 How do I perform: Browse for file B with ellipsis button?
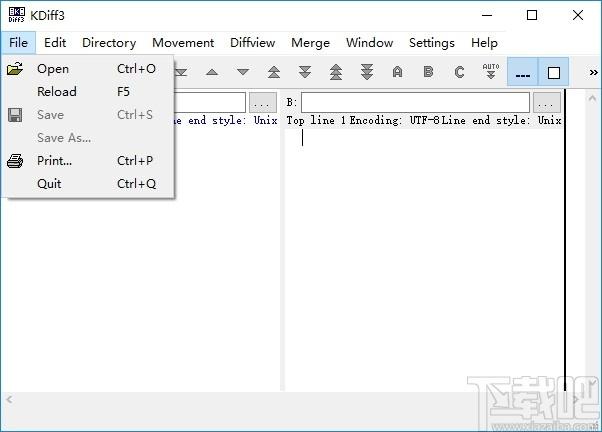click(x=546, y=103)
